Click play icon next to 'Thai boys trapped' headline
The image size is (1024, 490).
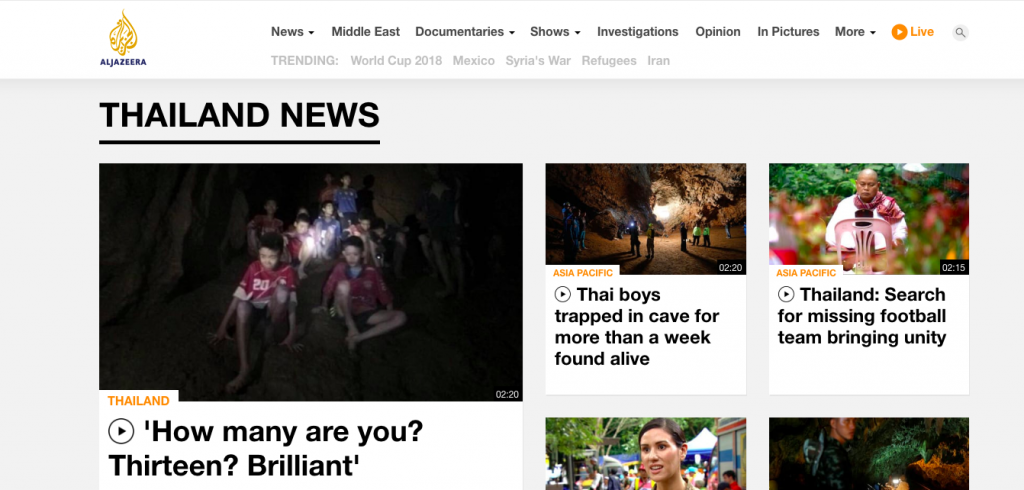[562, 295]
